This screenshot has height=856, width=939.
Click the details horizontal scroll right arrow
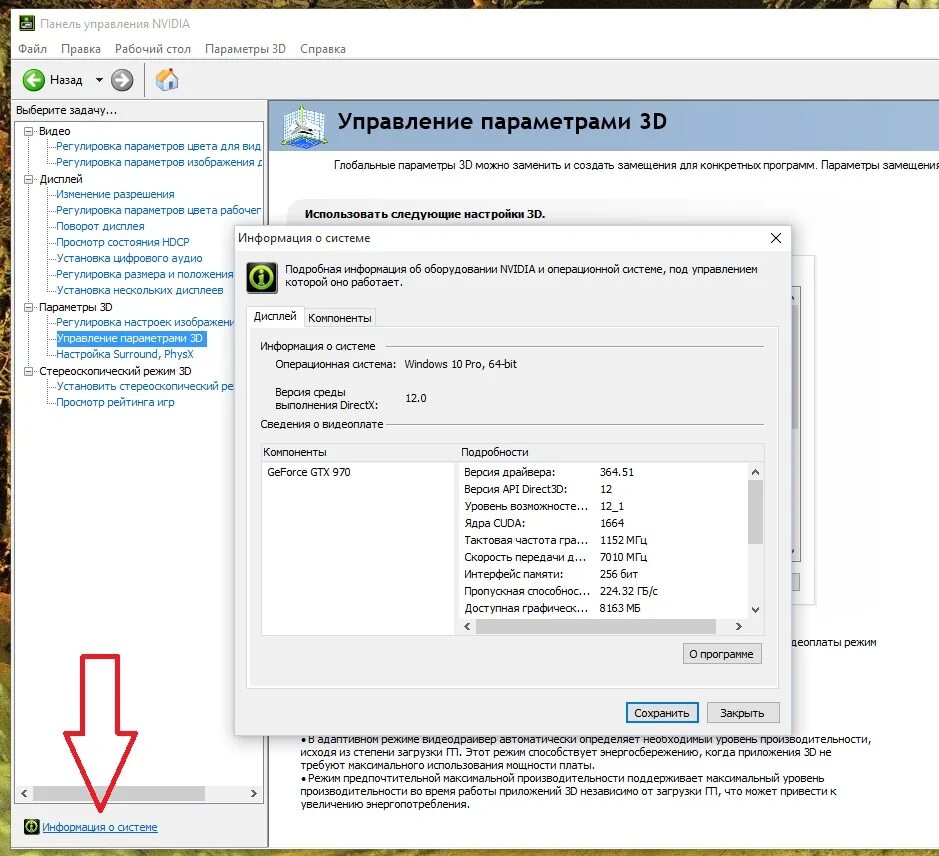click(738, 626)
